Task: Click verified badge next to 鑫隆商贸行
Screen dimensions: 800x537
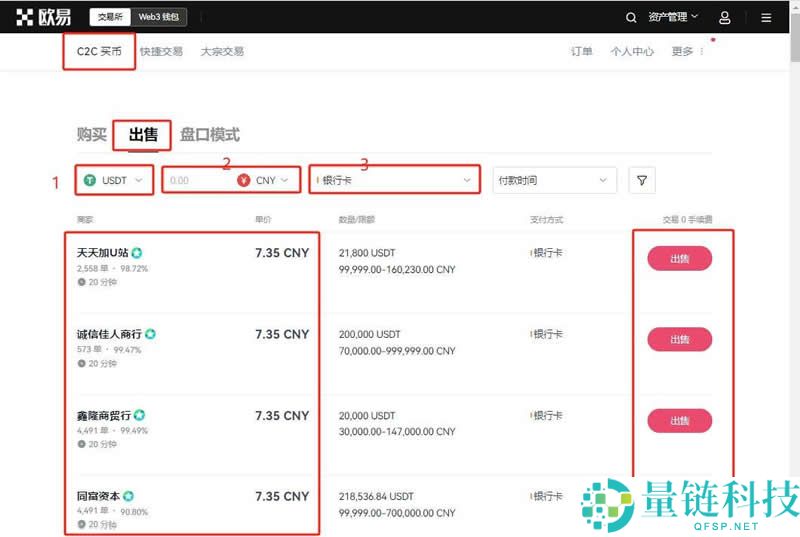Action: pyautogui.click(x=139, y=415)
